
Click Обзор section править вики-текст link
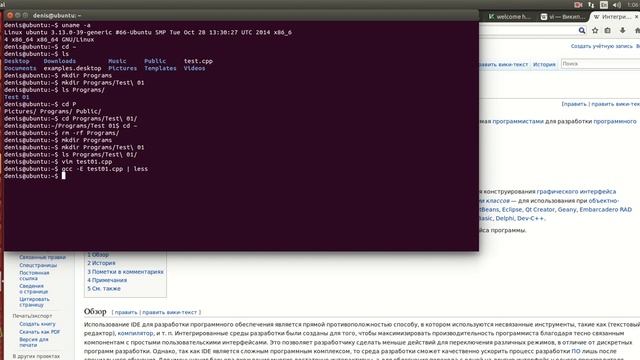coord(169,313)
